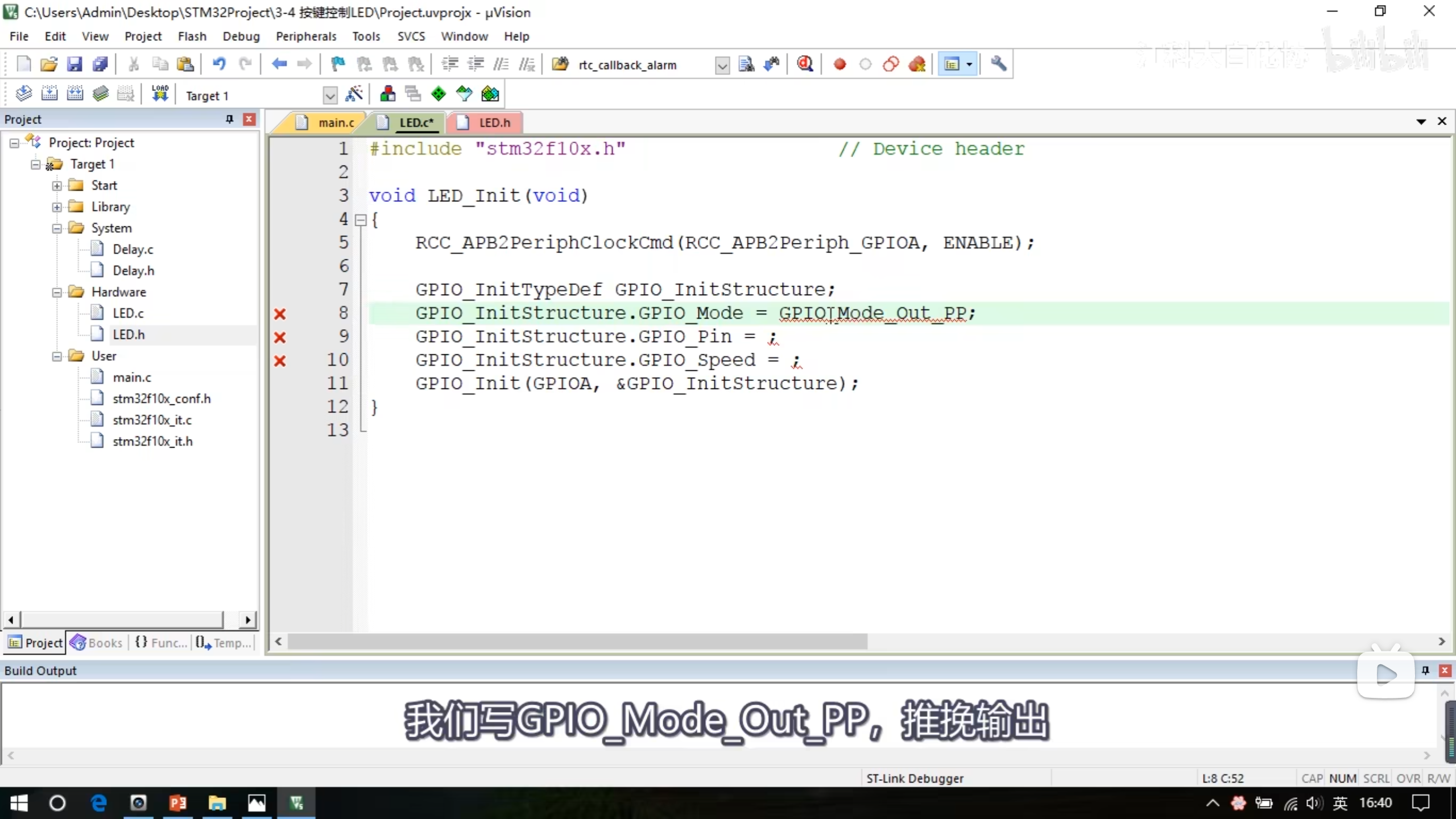Open Configuration wrench icon
Screen dimensions: 1456x819
click(998, 64)
